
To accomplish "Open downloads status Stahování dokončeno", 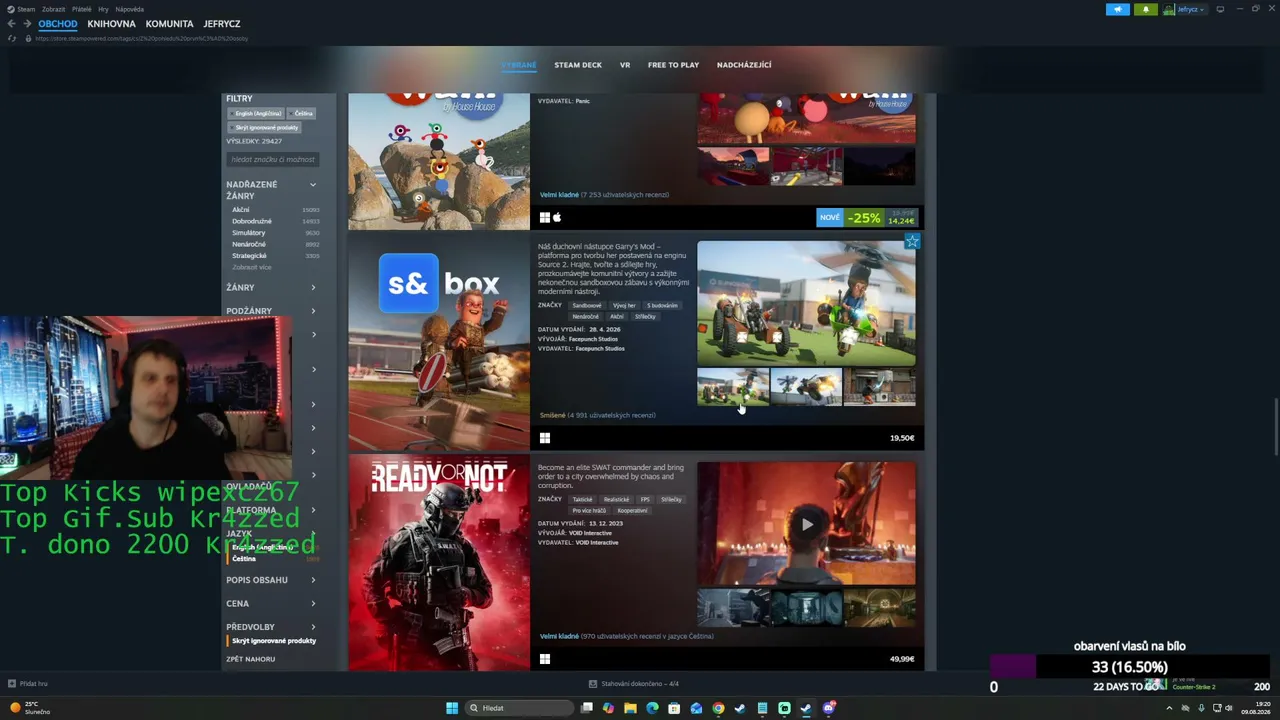I will 634,684.
